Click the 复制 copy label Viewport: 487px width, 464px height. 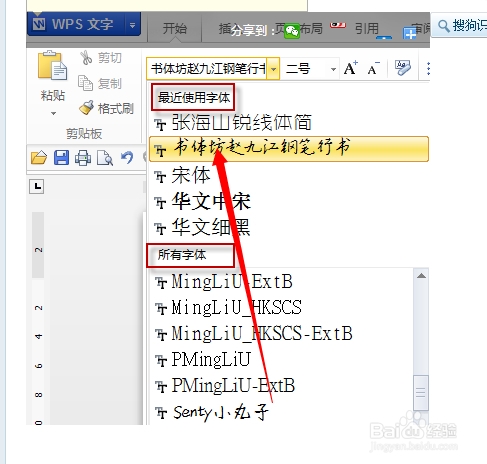[x=110, y=83]
